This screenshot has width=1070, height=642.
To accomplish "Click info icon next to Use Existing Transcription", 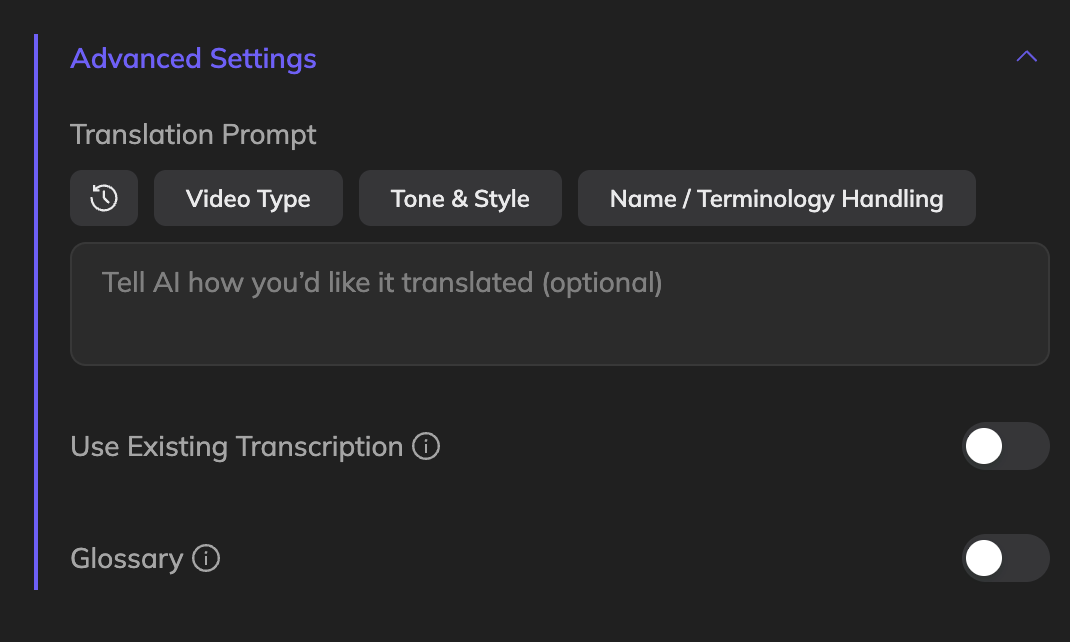I will [x=427, y=446].
